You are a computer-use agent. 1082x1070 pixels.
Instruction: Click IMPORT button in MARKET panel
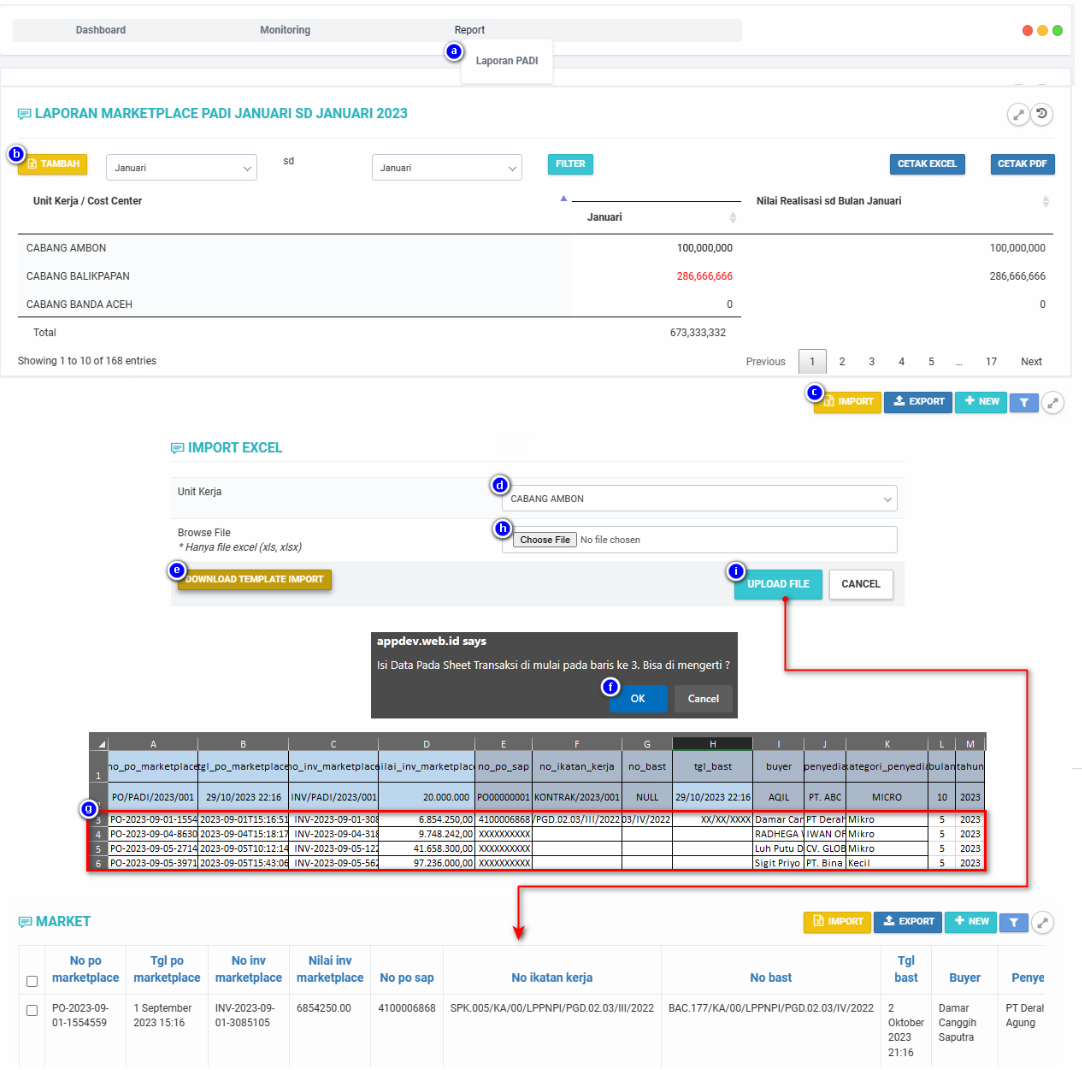(838, 922)
